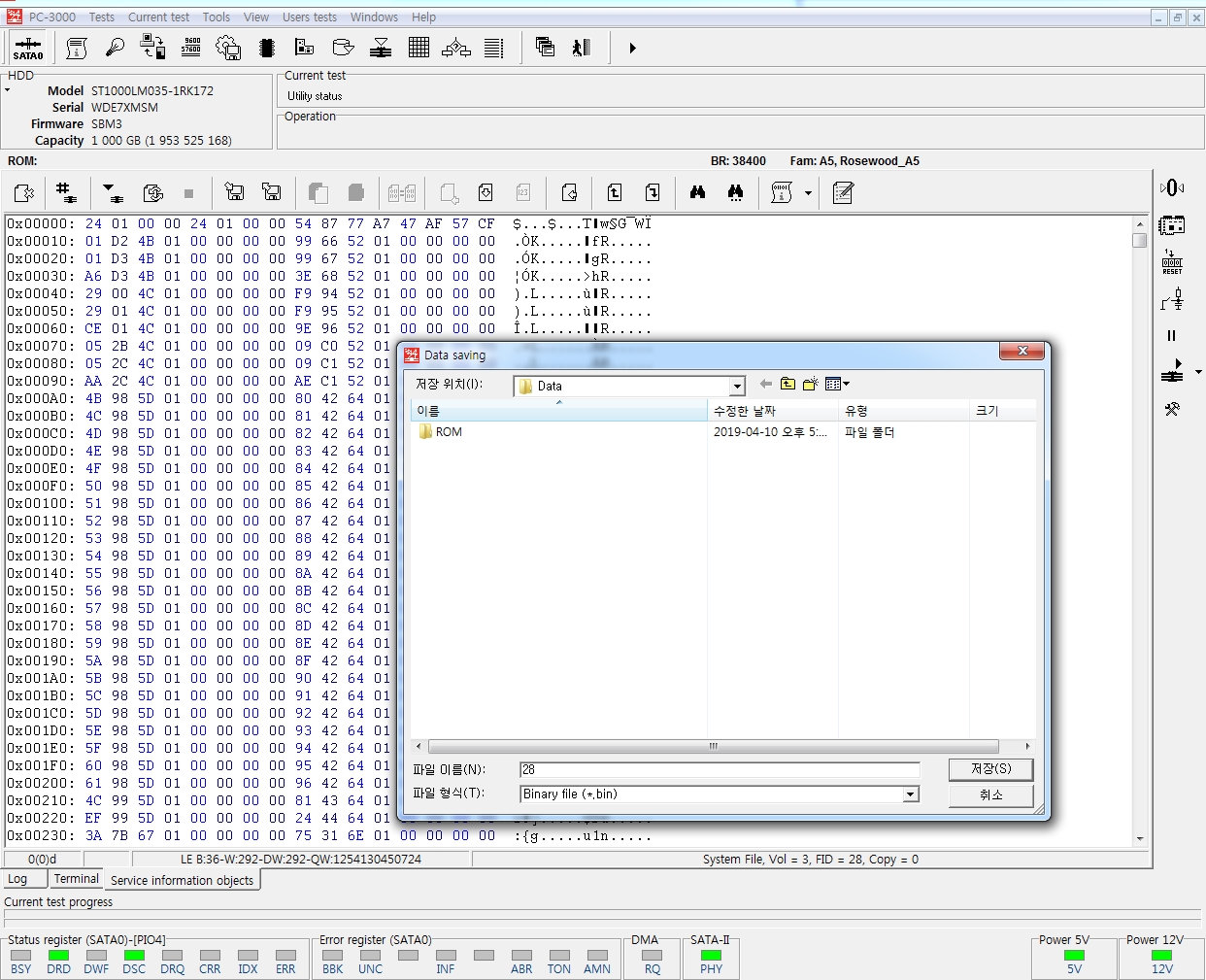
Task: Open dropdown arrow beside right sidebar icon
Action: (1198, 372)
